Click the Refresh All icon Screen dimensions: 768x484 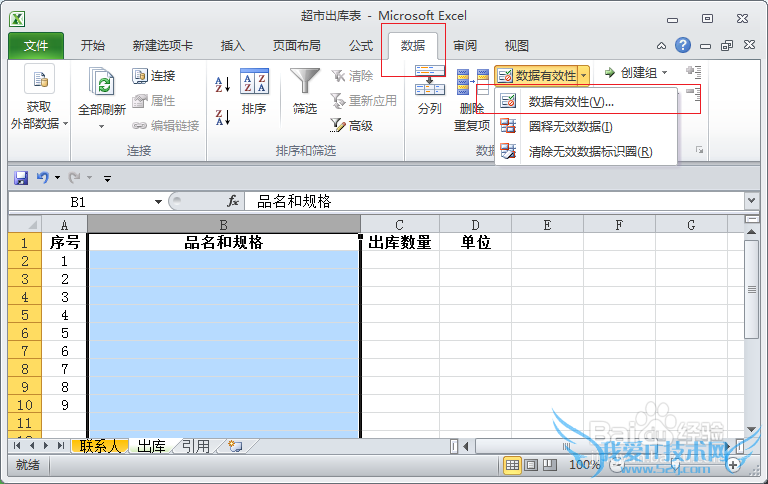pyautogui.click(x=101, y=81)
